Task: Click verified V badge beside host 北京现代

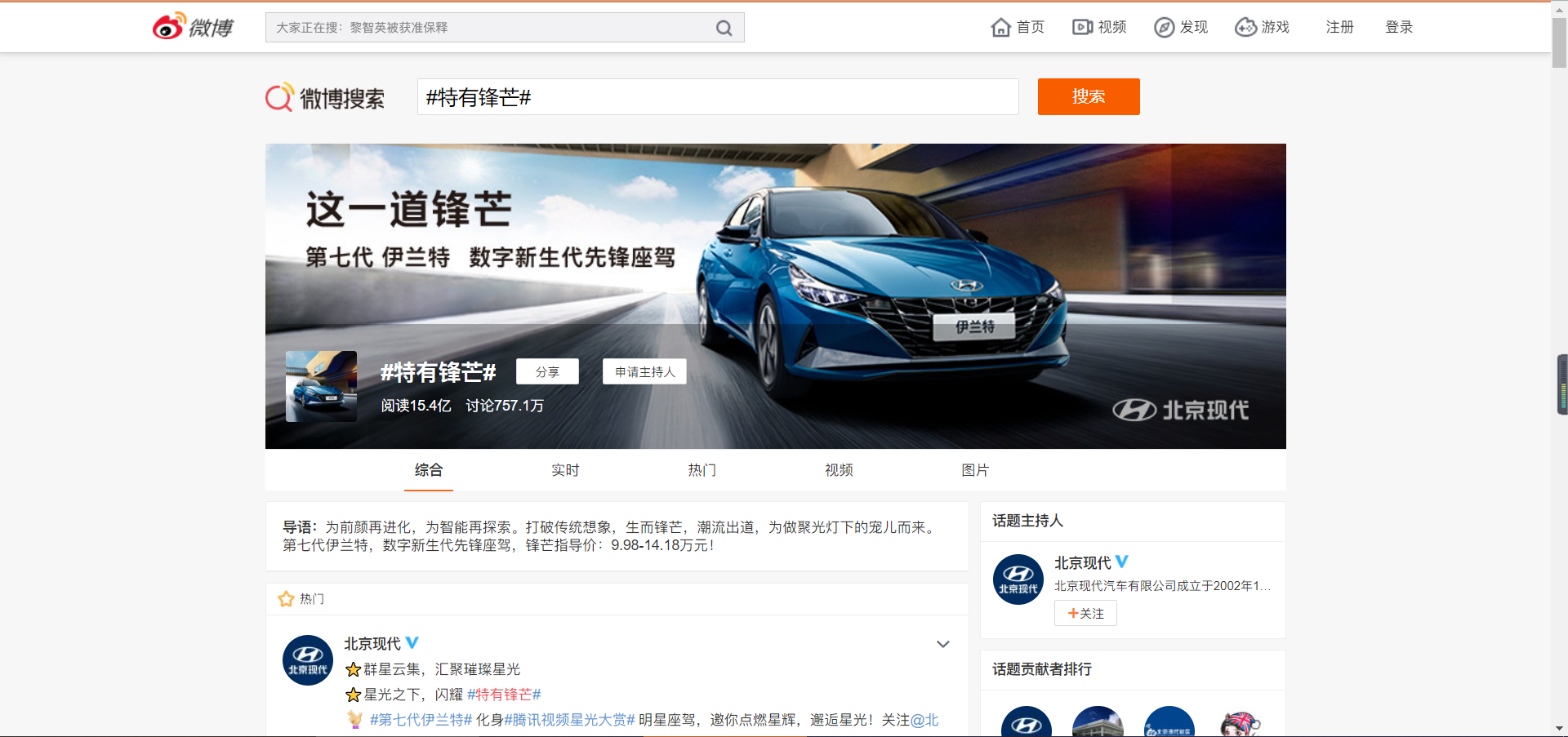Action: click(x=1122, y=562)
